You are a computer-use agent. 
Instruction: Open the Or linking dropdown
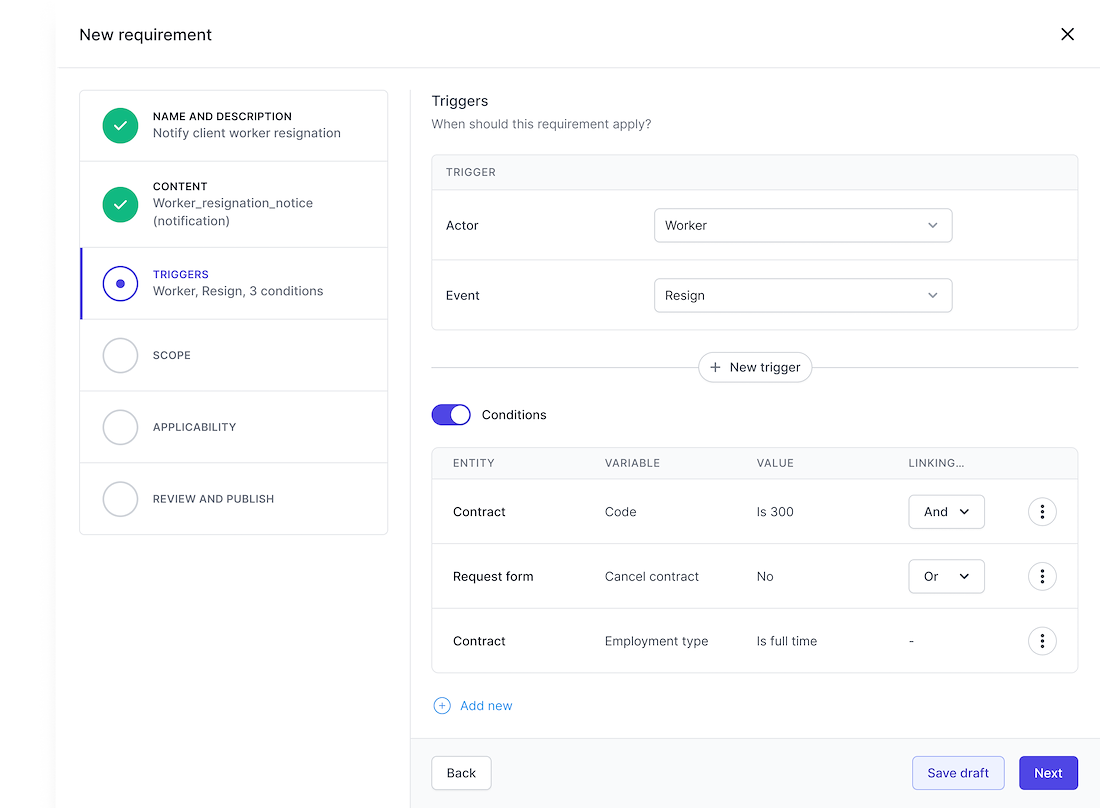[946, 576]
